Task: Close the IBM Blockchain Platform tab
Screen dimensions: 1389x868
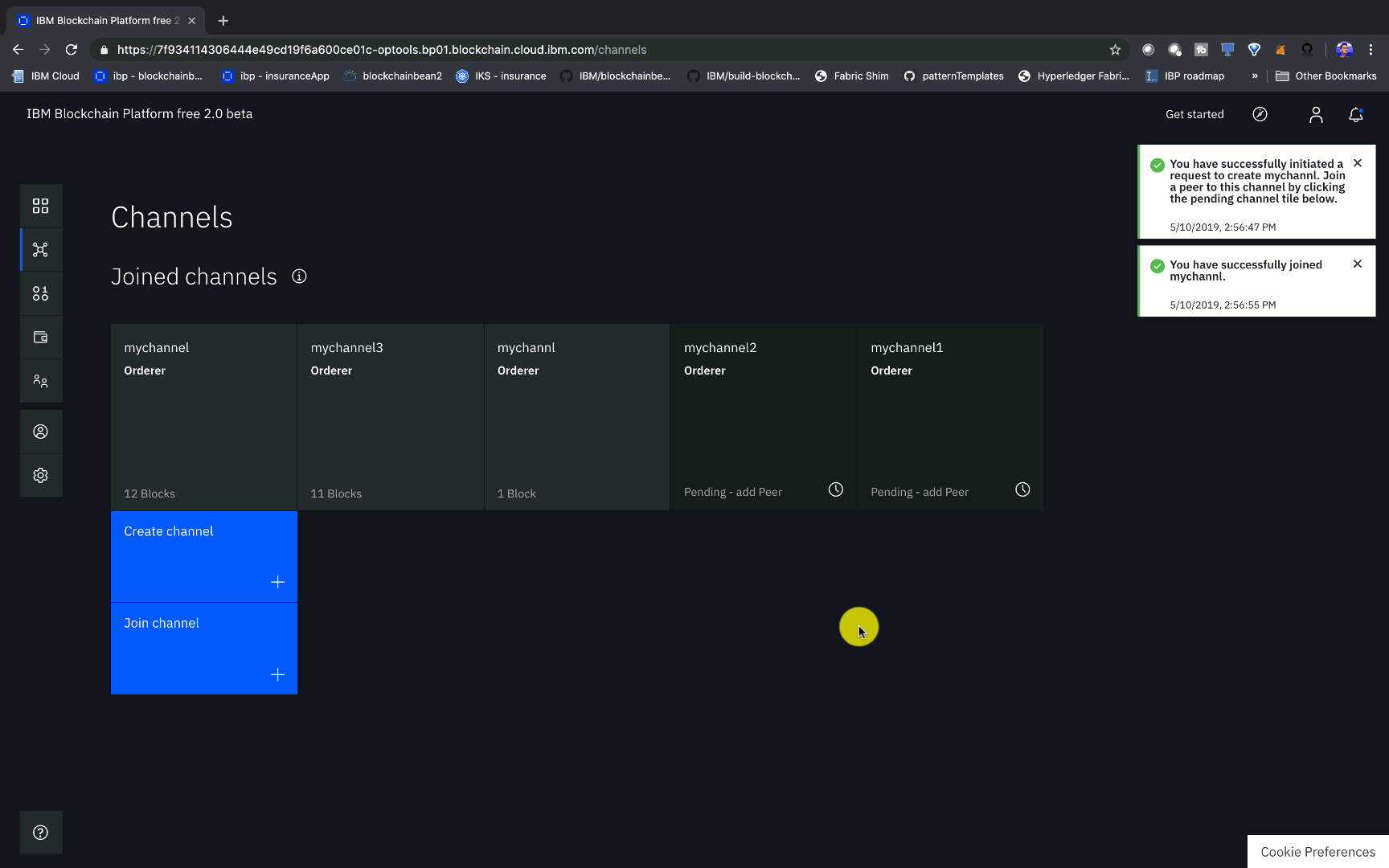Action: coord(192,21)
